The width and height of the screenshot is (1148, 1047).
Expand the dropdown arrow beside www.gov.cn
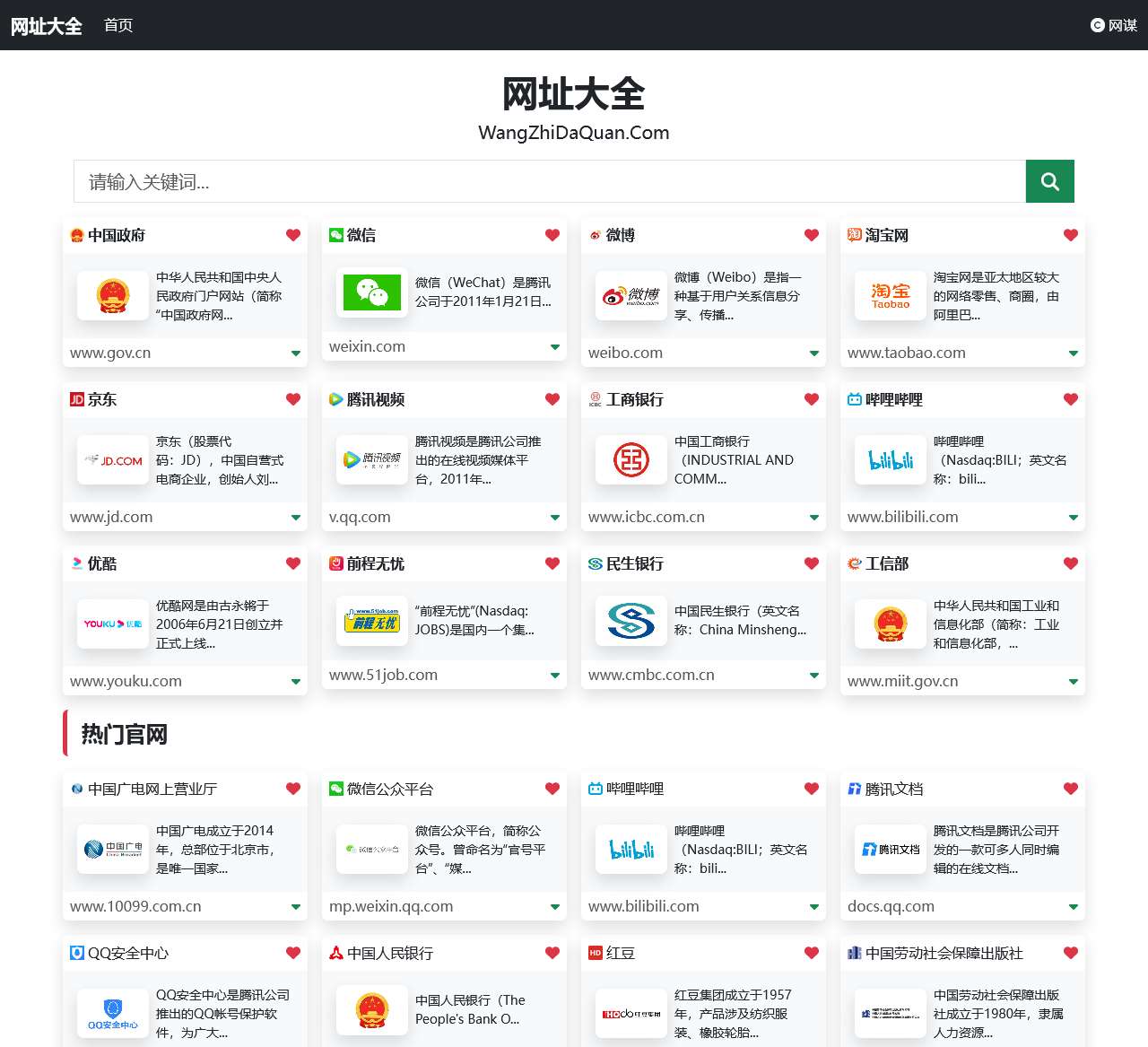click(x=296, y=353)
